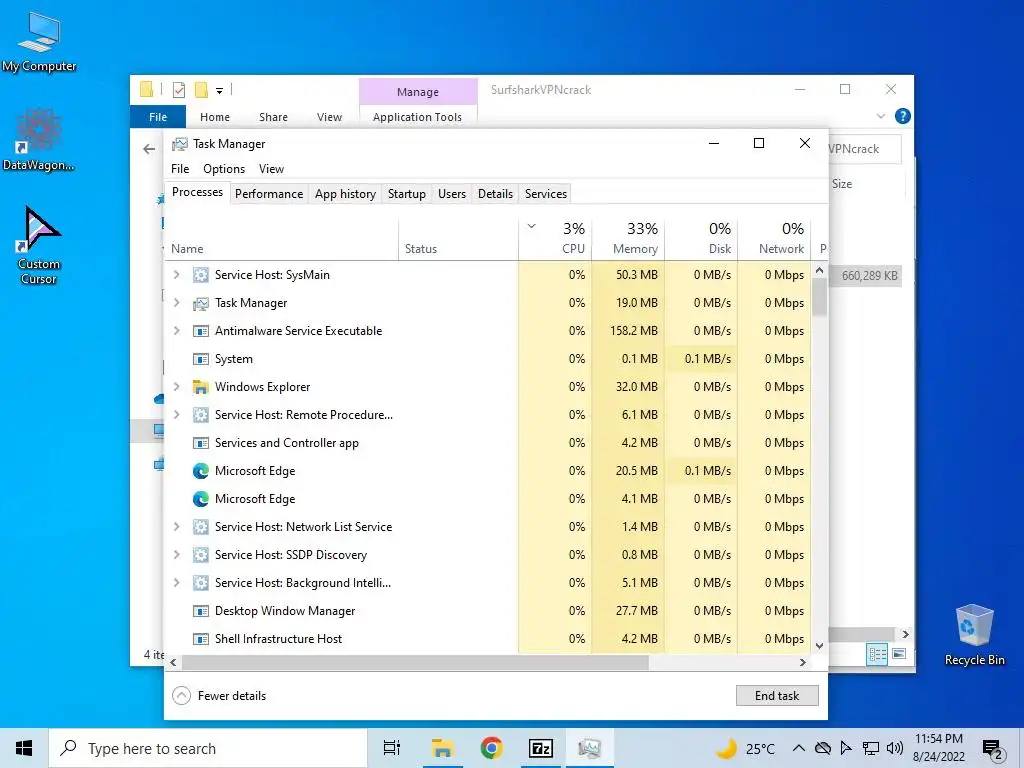Switch to the Services tab
This screenshot has height=768, width=1024.
coord(546,194)
